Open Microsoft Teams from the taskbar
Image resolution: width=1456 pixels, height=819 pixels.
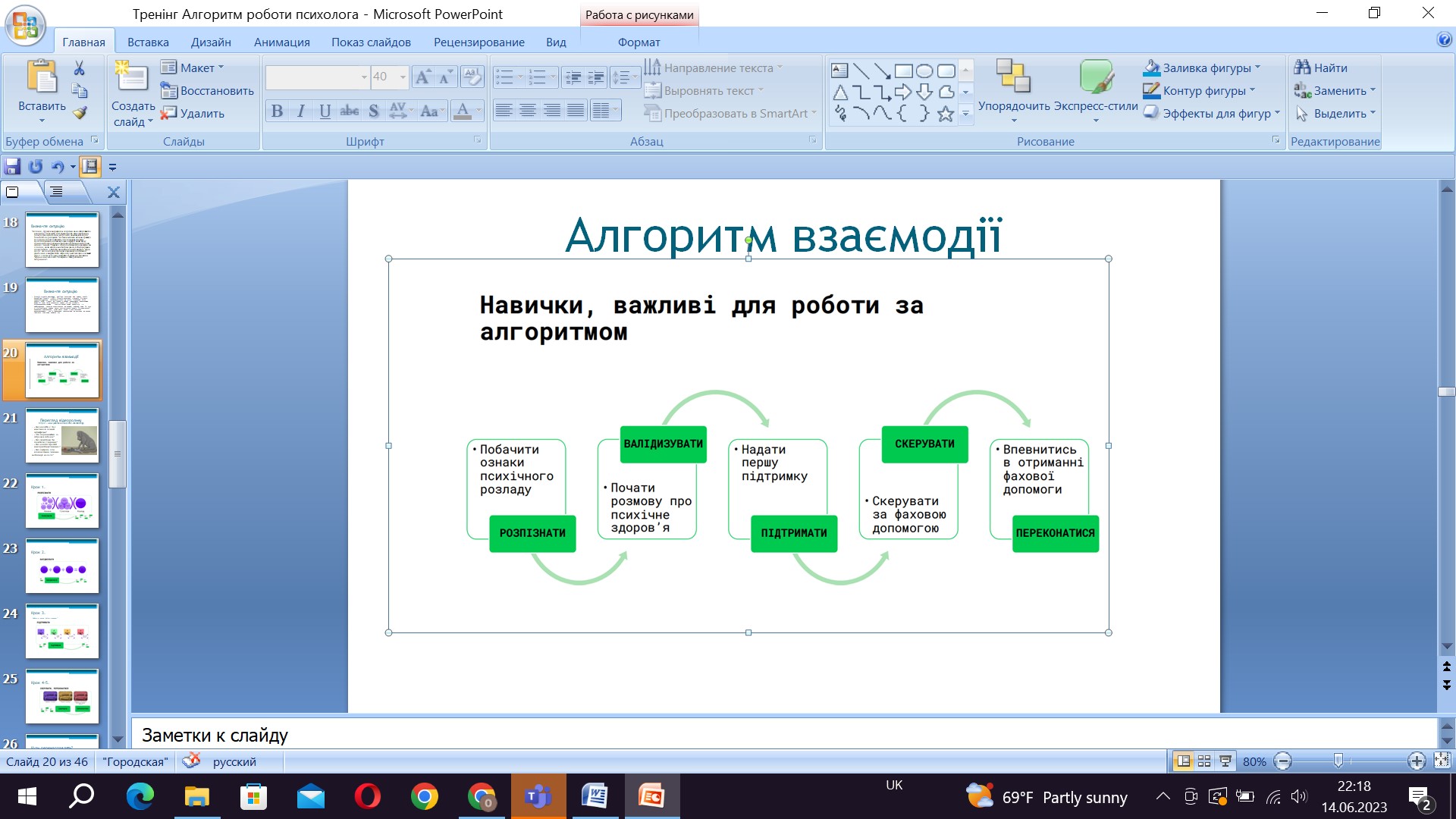(538, 796)
